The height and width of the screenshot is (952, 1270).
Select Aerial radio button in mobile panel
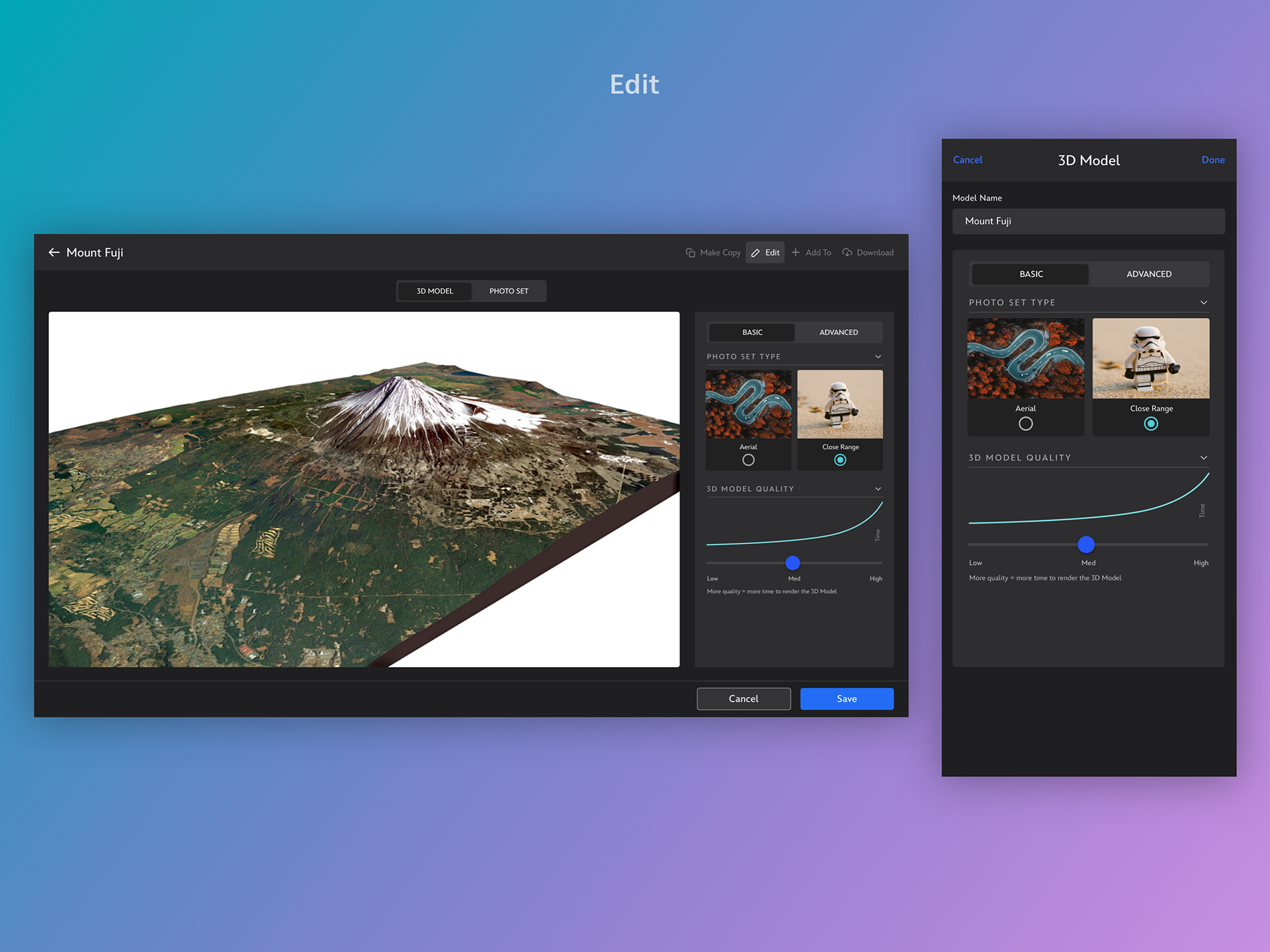point(1025,424)
